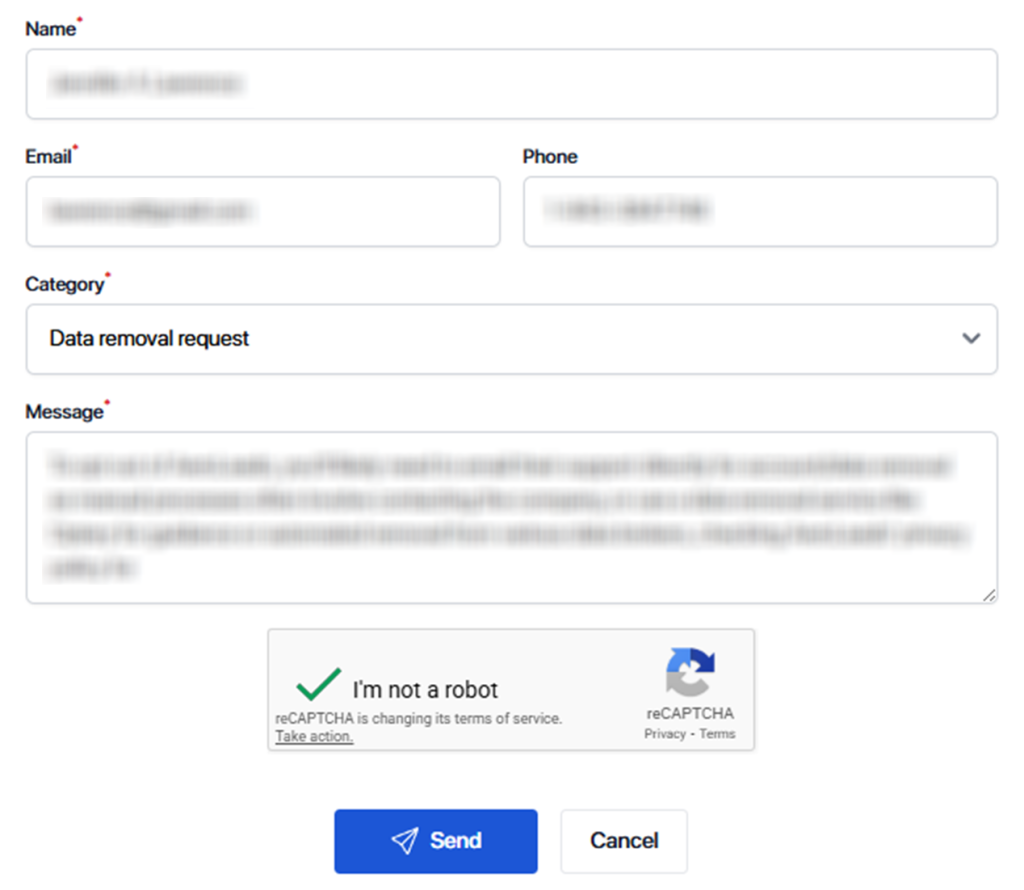Screen dimensions: 1024x890
Task: Click the Email field label
Action: tap(48, 157)
